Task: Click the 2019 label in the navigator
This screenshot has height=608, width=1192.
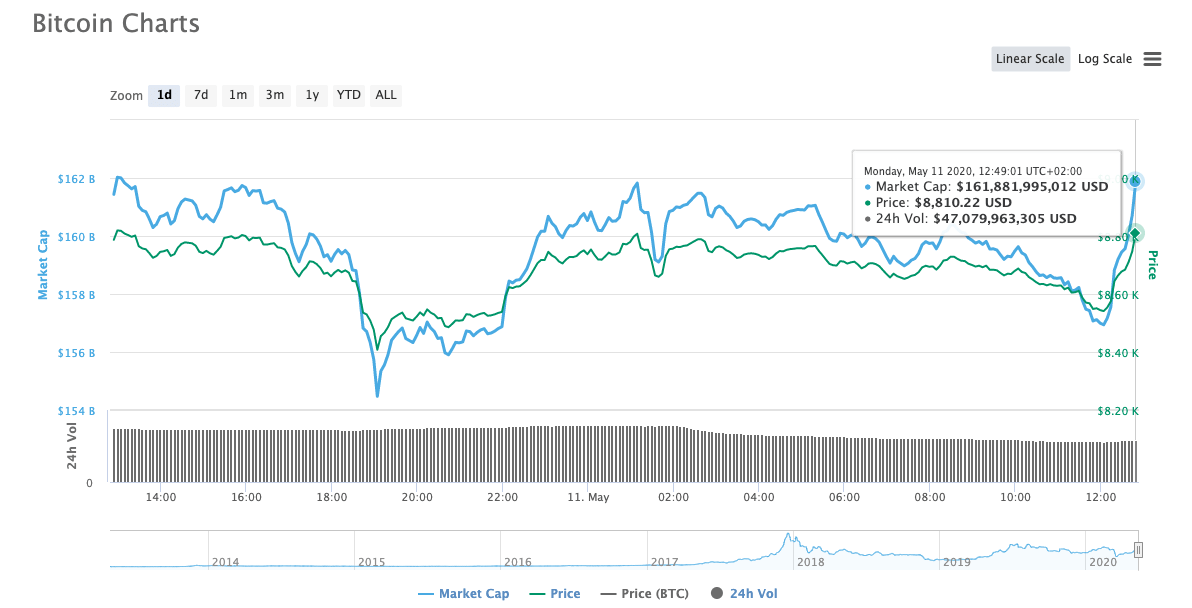Action: (x=956, y=562)
